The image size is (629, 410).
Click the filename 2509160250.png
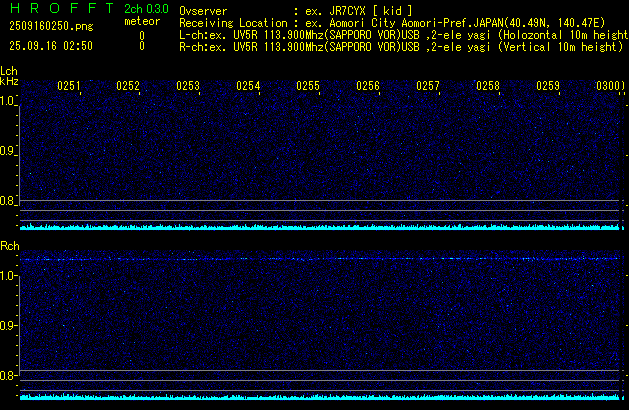51,26
